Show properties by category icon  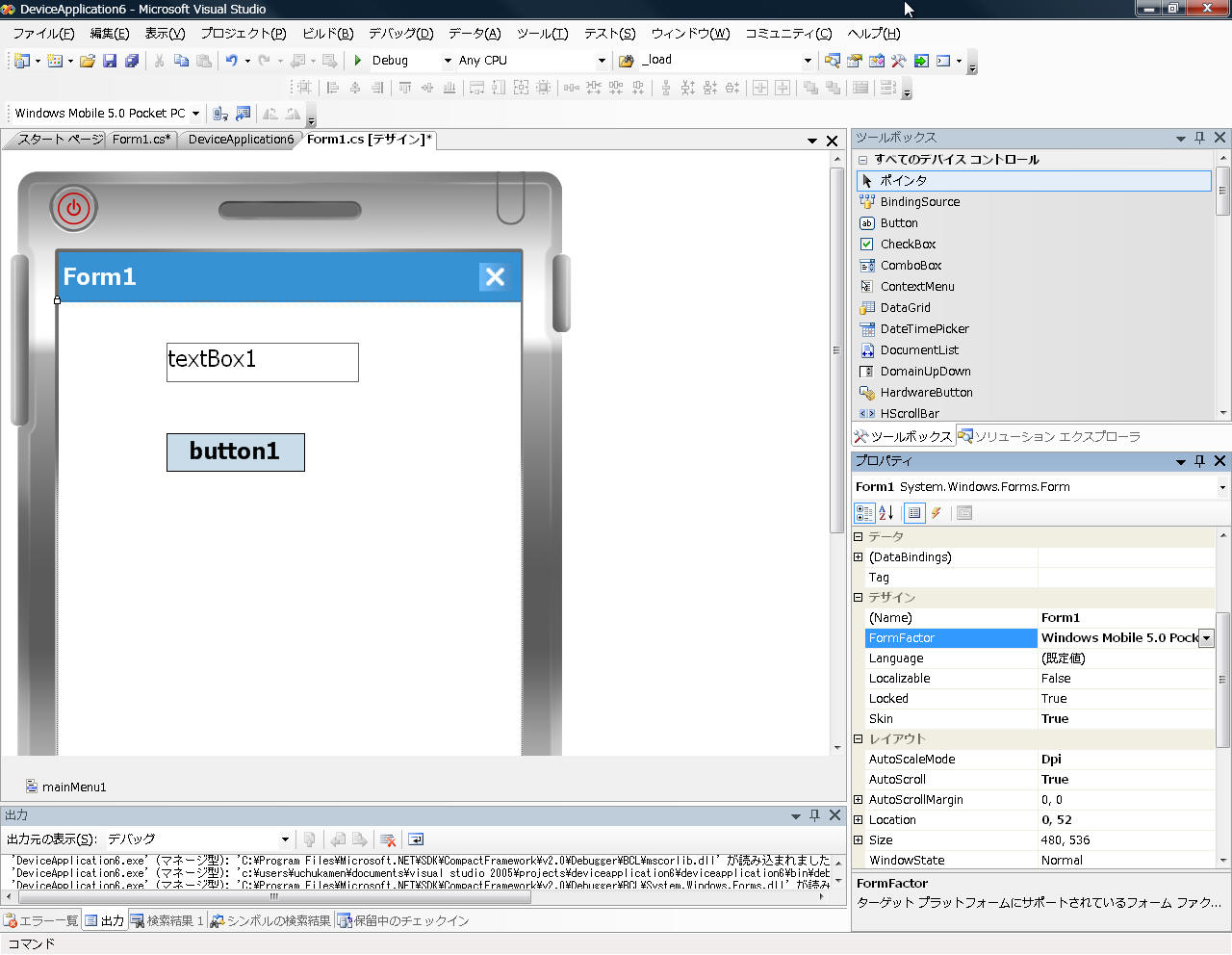click(864, 513)
